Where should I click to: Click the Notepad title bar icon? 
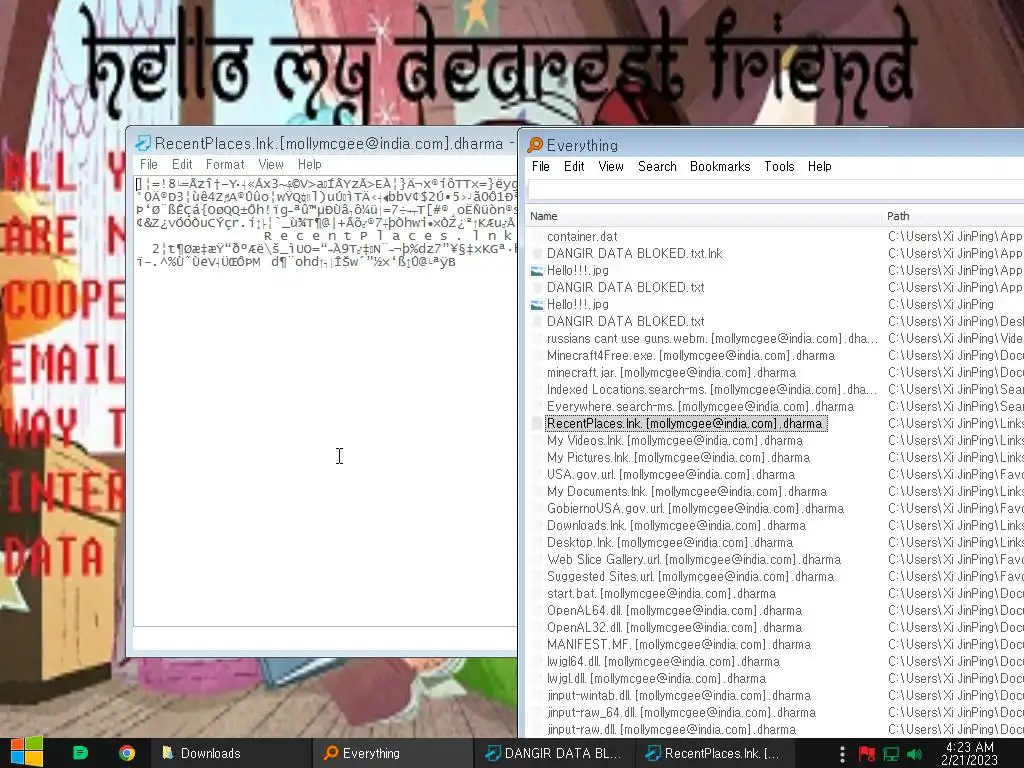(x=143, y=143)
